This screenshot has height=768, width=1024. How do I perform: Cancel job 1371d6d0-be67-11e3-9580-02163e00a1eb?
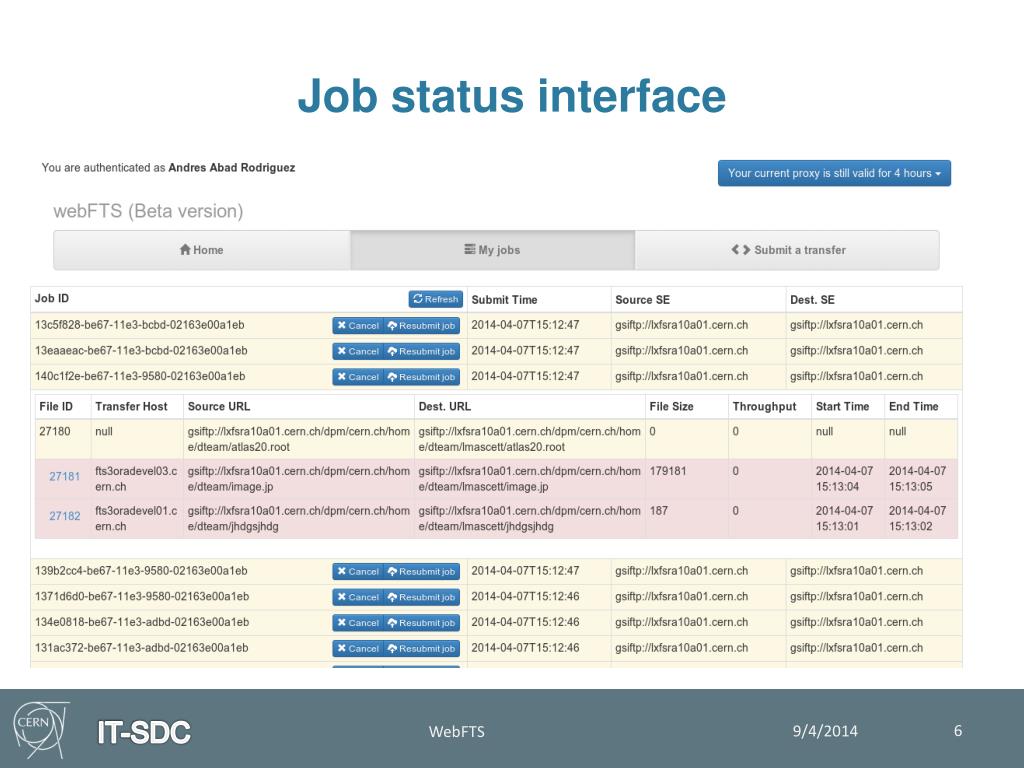[x=357, y=597]
